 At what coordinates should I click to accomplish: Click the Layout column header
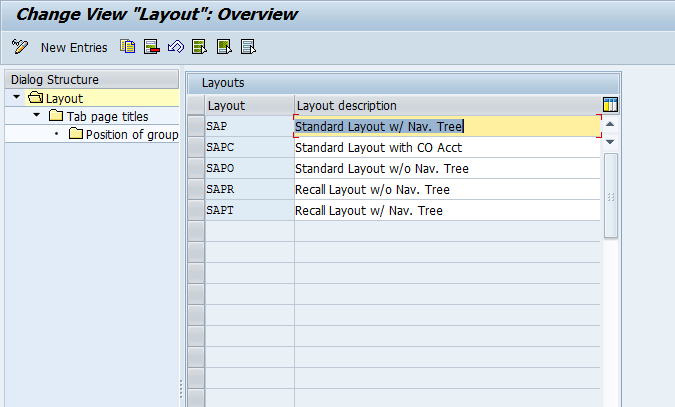[250, 106]
